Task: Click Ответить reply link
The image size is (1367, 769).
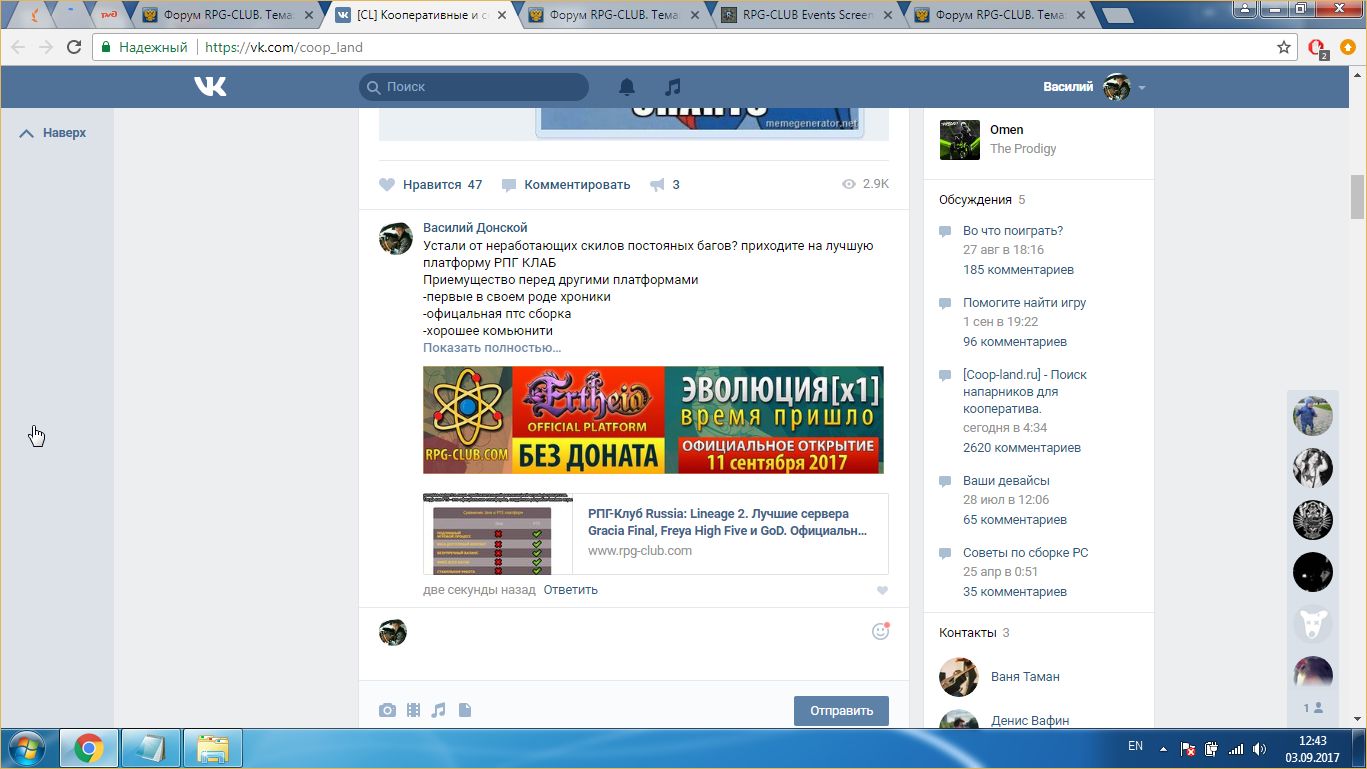Action: (x=571, y=590)
